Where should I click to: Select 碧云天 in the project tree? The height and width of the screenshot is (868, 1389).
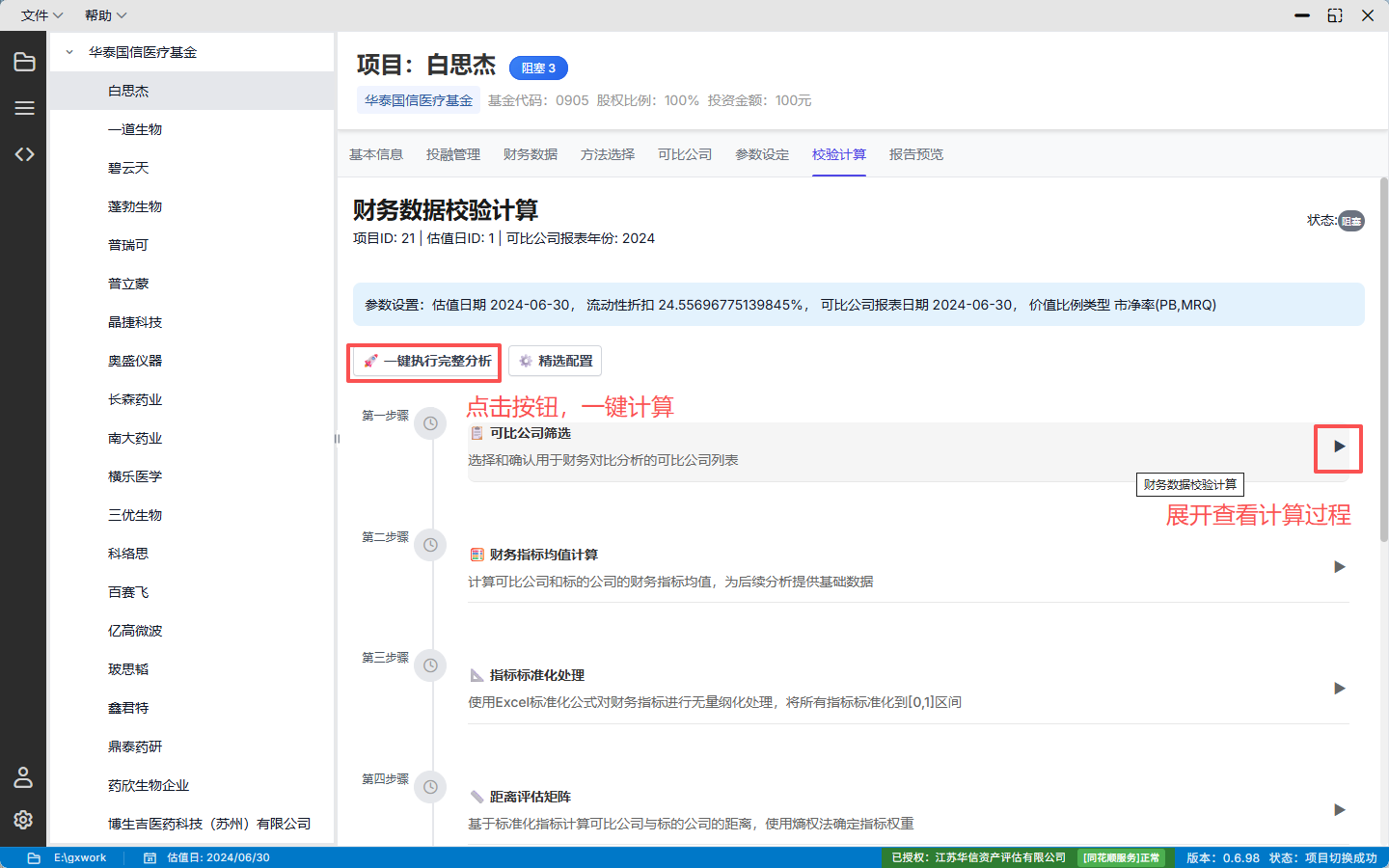191,168
